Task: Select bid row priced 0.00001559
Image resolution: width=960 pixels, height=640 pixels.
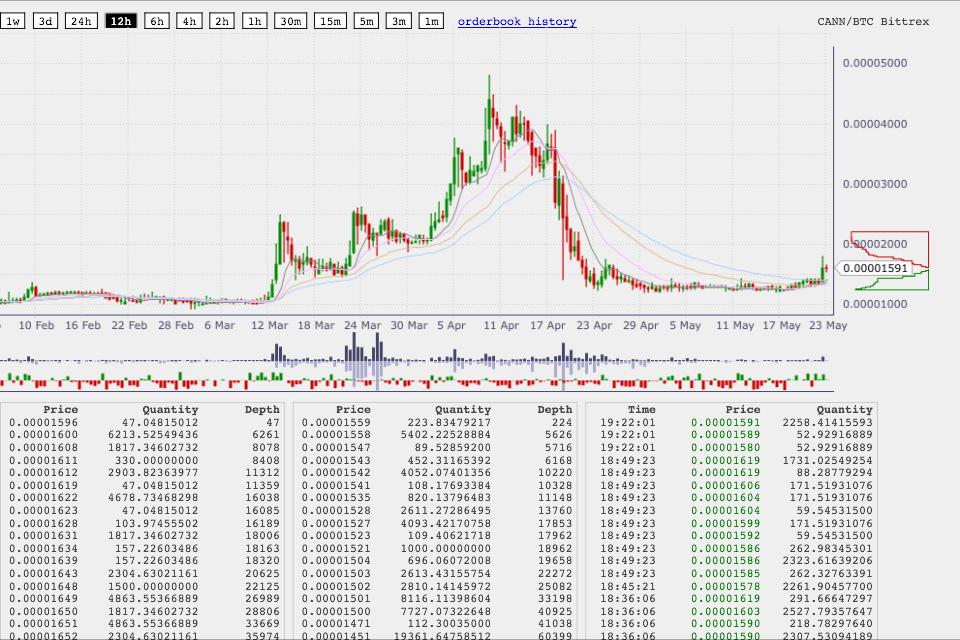Action: tap(437, 422)
